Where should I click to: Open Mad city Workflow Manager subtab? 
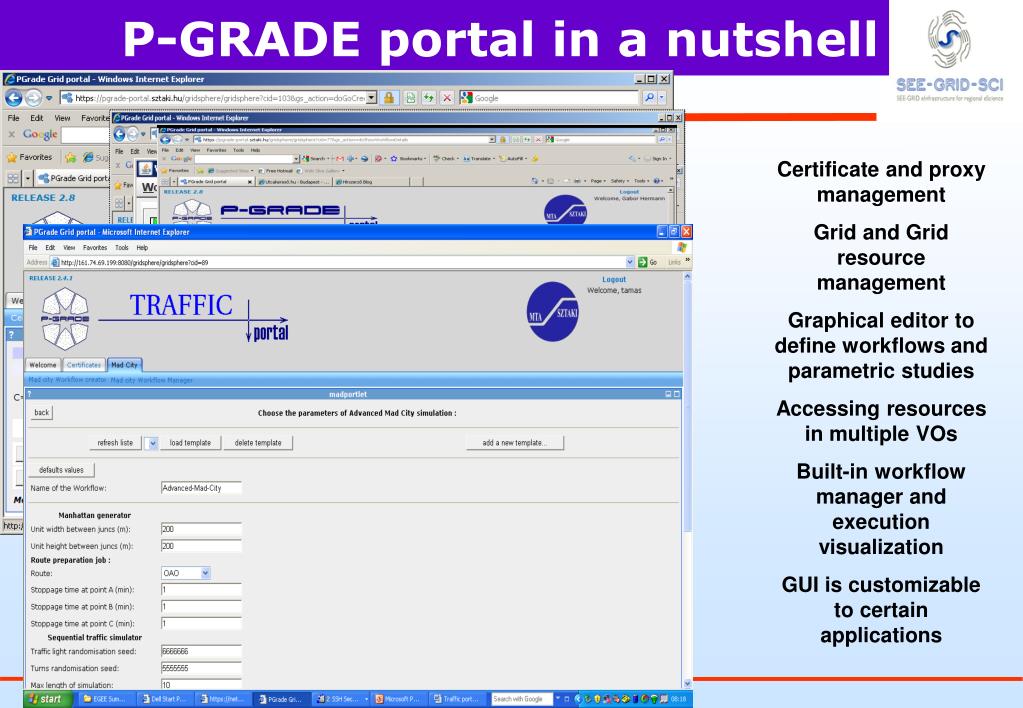[x=151, y=380]
